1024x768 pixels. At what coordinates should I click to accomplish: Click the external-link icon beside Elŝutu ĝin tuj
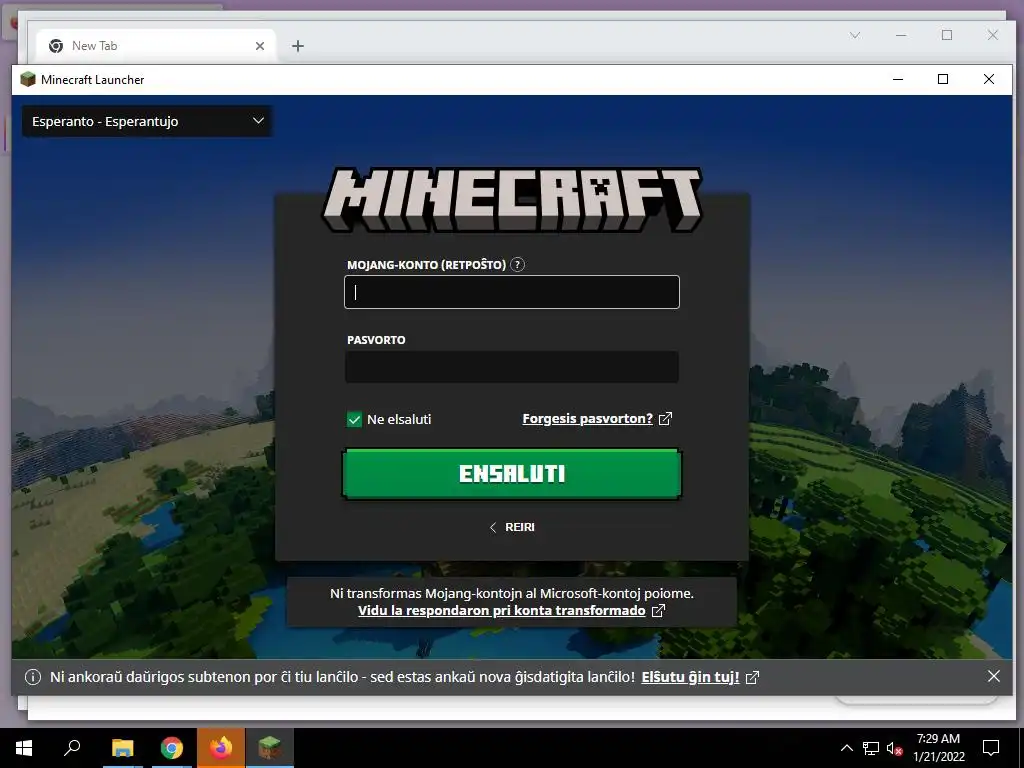tap(752, 677)
